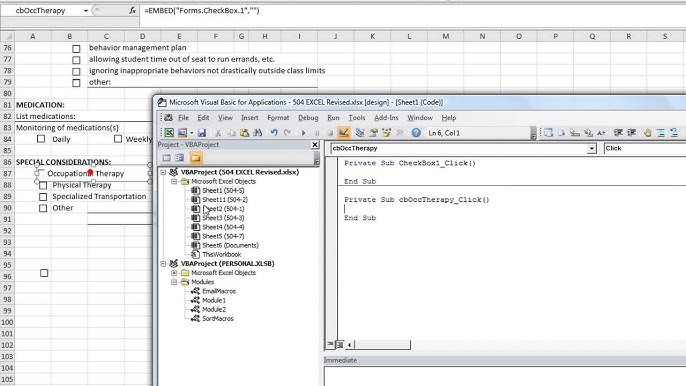This screenshot has height=386, width=686.
Task: Click the View Microsoft Excel icon
Action: 169,133
